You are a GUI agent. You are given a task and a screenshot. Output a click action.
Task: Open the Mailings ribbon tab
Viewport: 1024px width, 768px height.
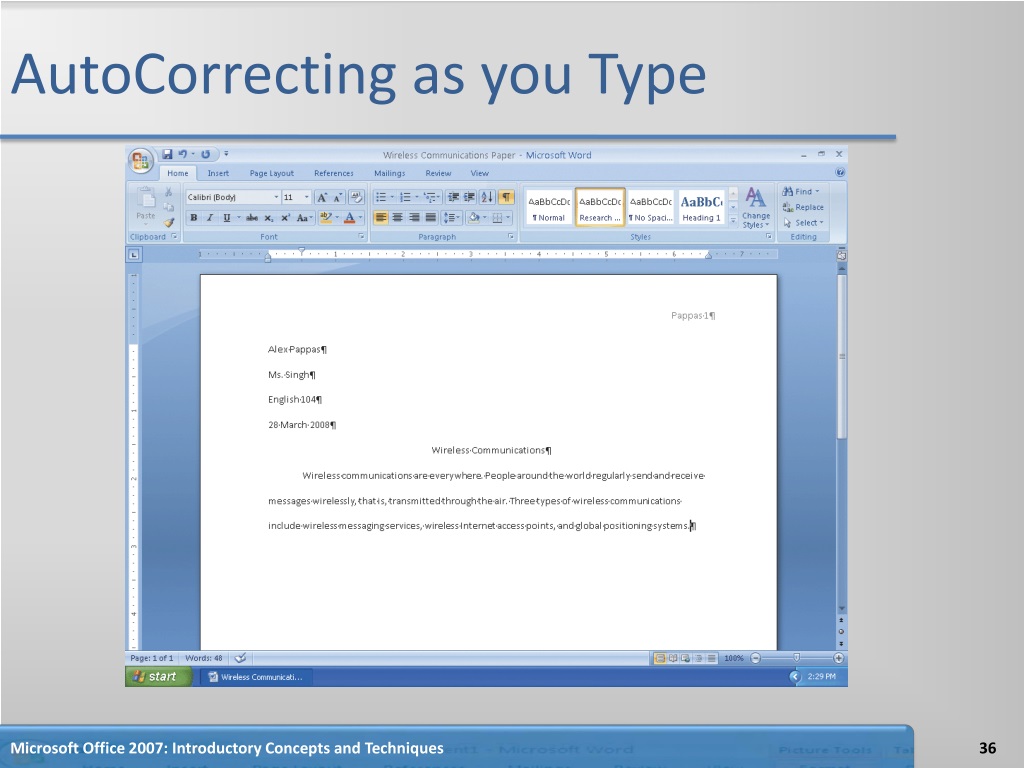[x=389, y=173]
